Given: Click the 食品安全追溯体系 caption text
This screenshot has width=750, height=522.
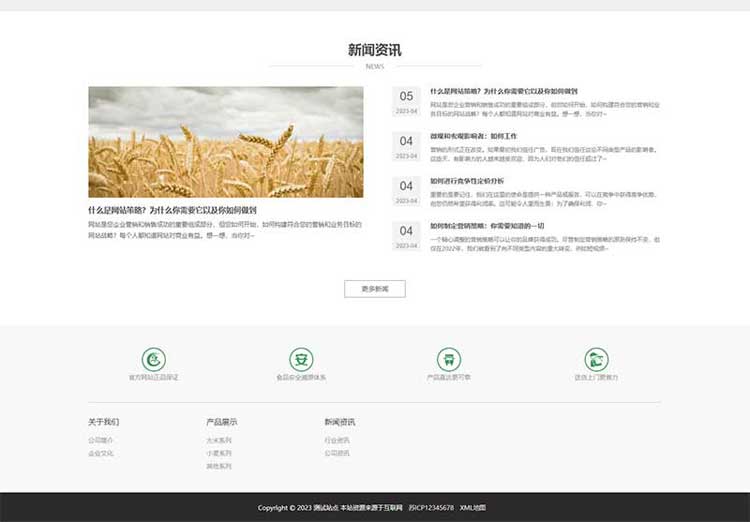Looking at the screenshot, I should (x=301, y=378).
